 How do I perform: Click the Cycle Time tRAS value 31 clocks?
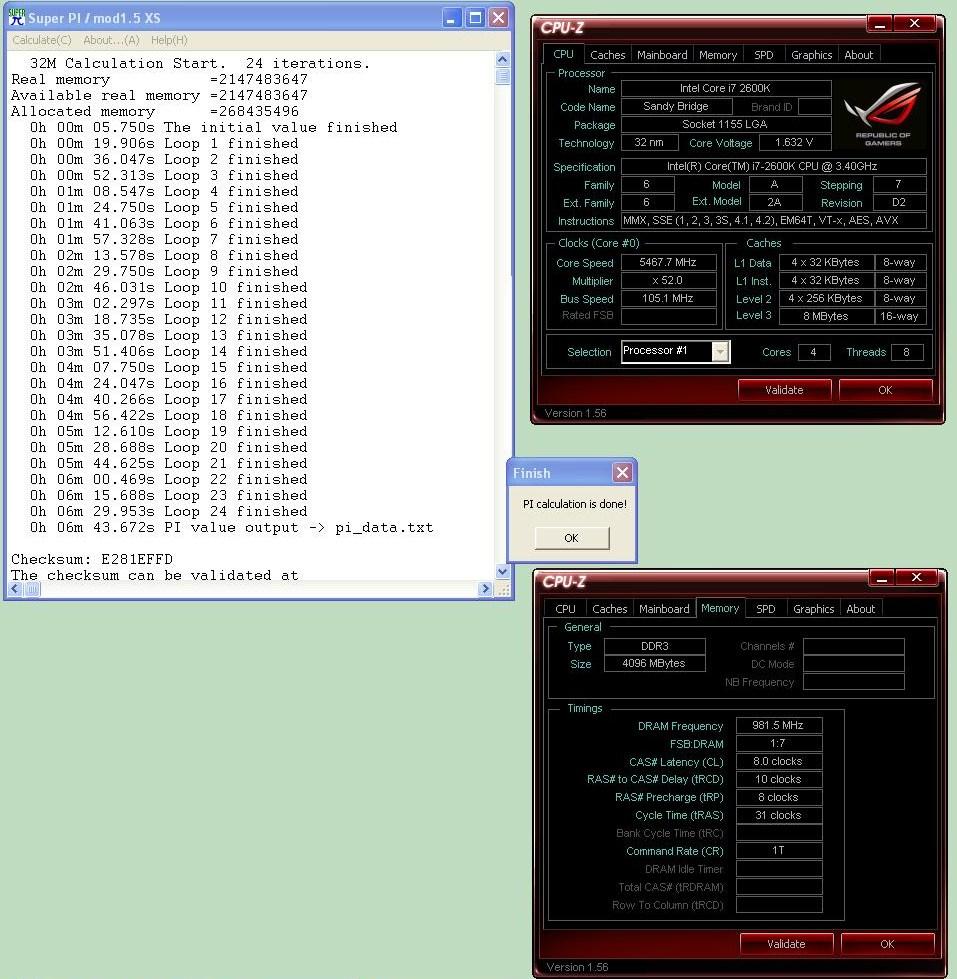pyautogui.click(x=778, y=815)
